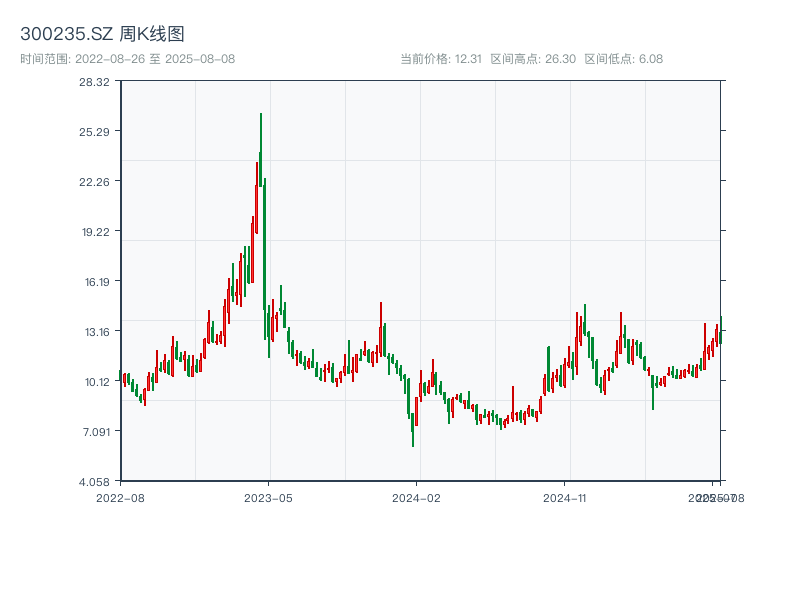This screenshot has height=600, width=800.
Task: Click the tallest green candlestick at the peak
Action: click(261, 150)
